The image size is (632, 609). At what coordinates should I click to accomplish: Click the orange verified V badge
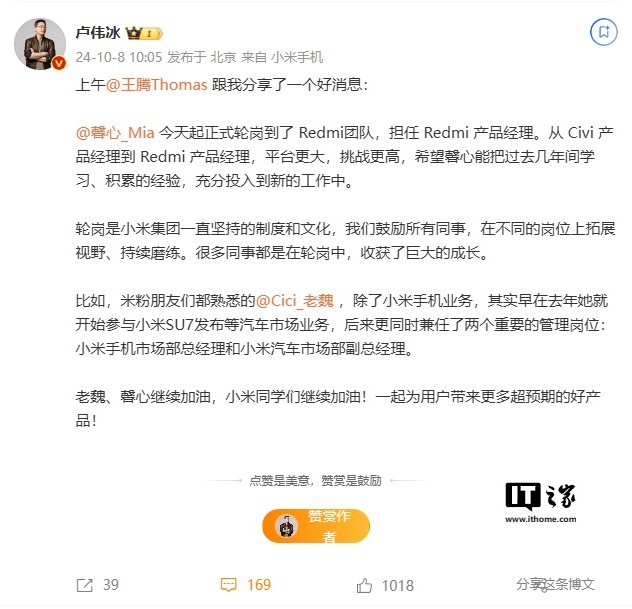pos(59,63)
